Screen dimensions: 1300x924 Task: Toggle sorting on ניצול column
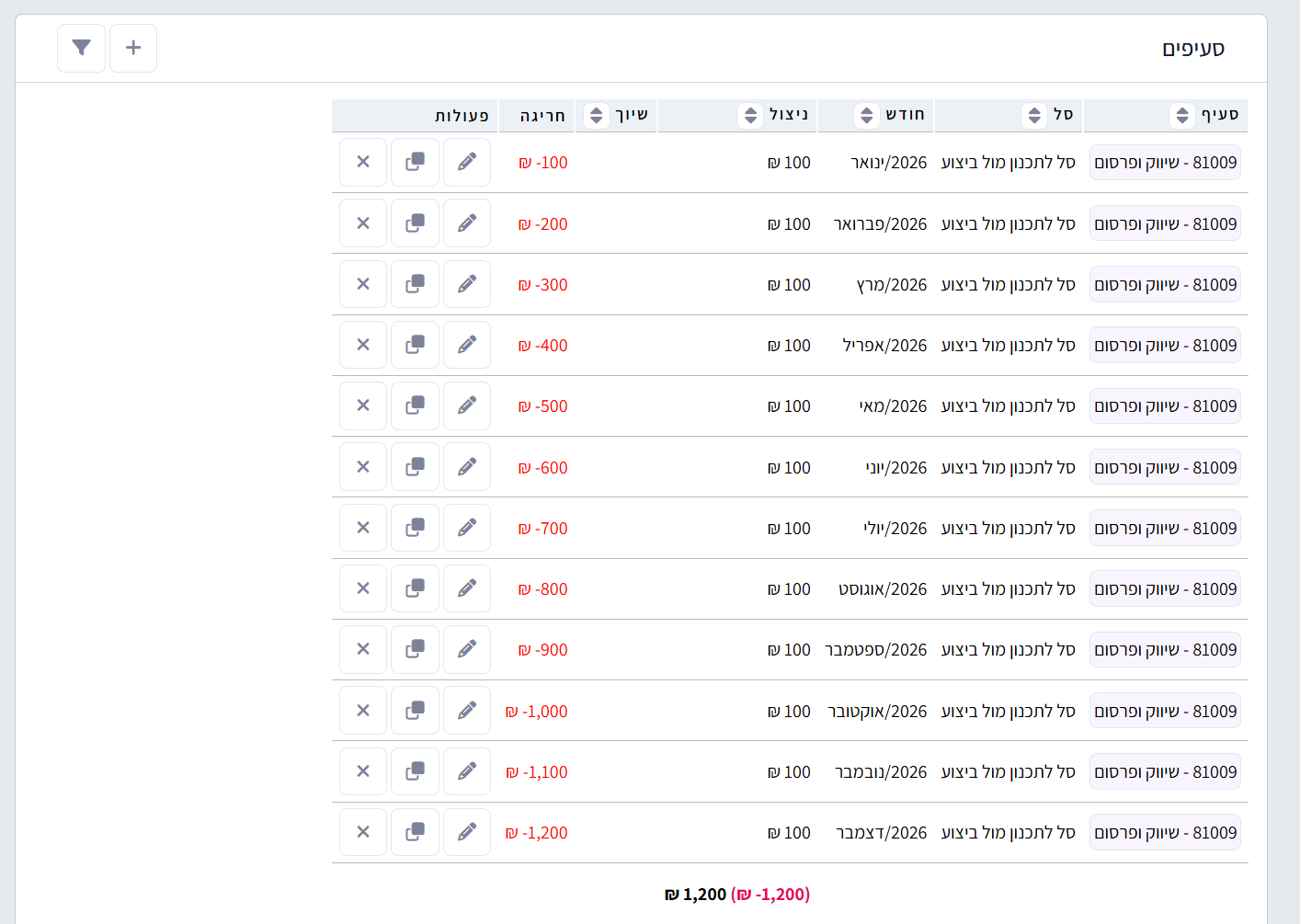[x=750, y=115]
